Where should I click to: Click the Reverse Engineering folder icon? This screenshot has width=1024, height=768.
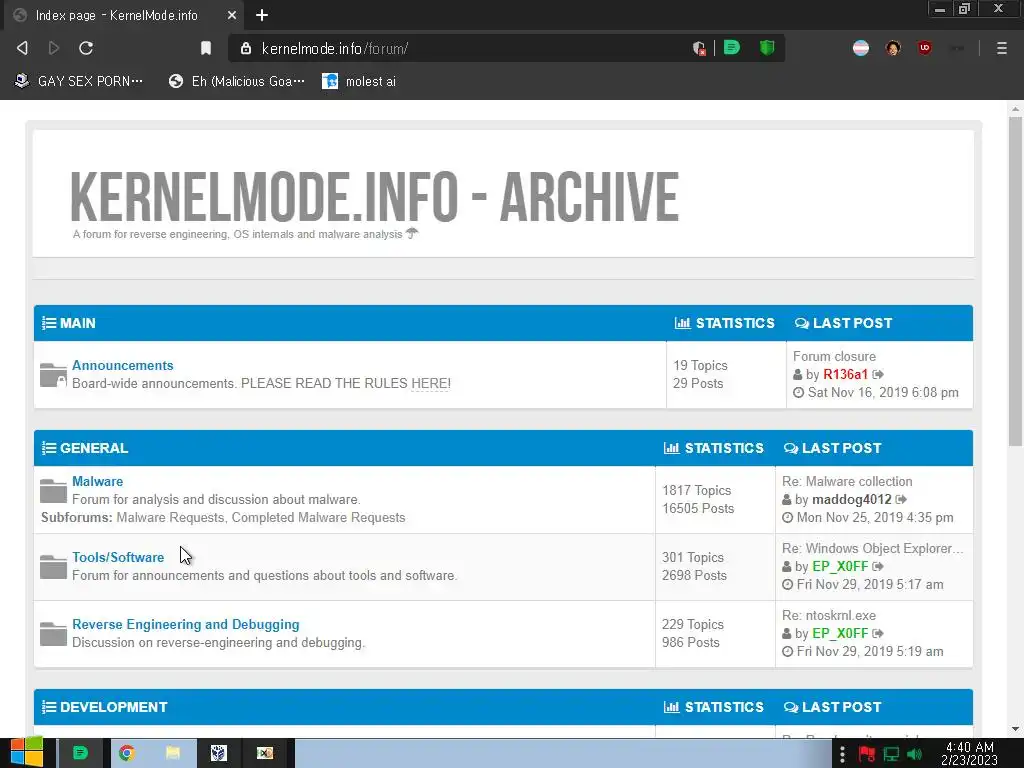[53, 633]
